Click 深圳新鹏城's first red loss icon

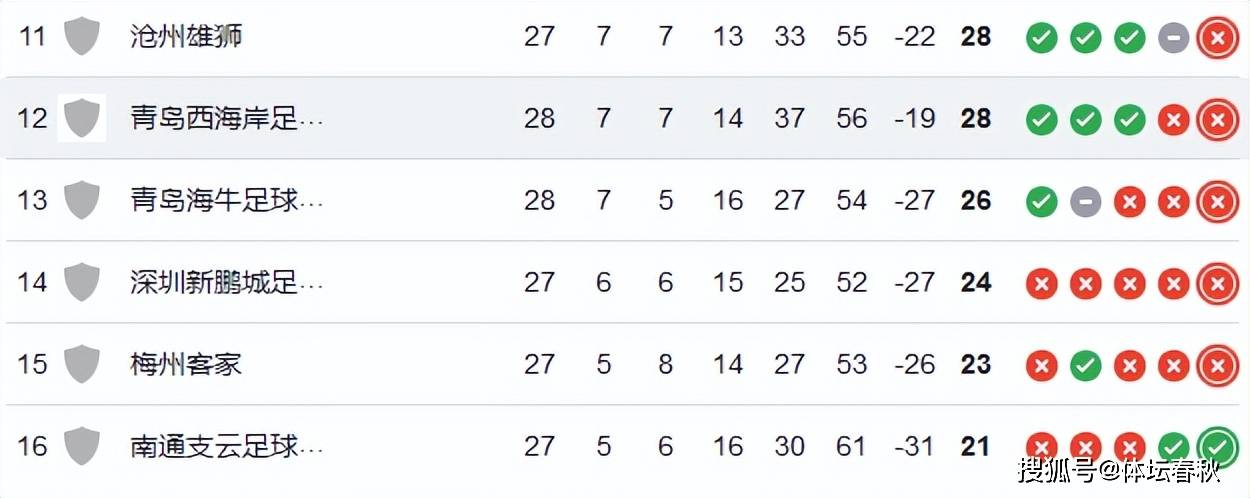1041,284
